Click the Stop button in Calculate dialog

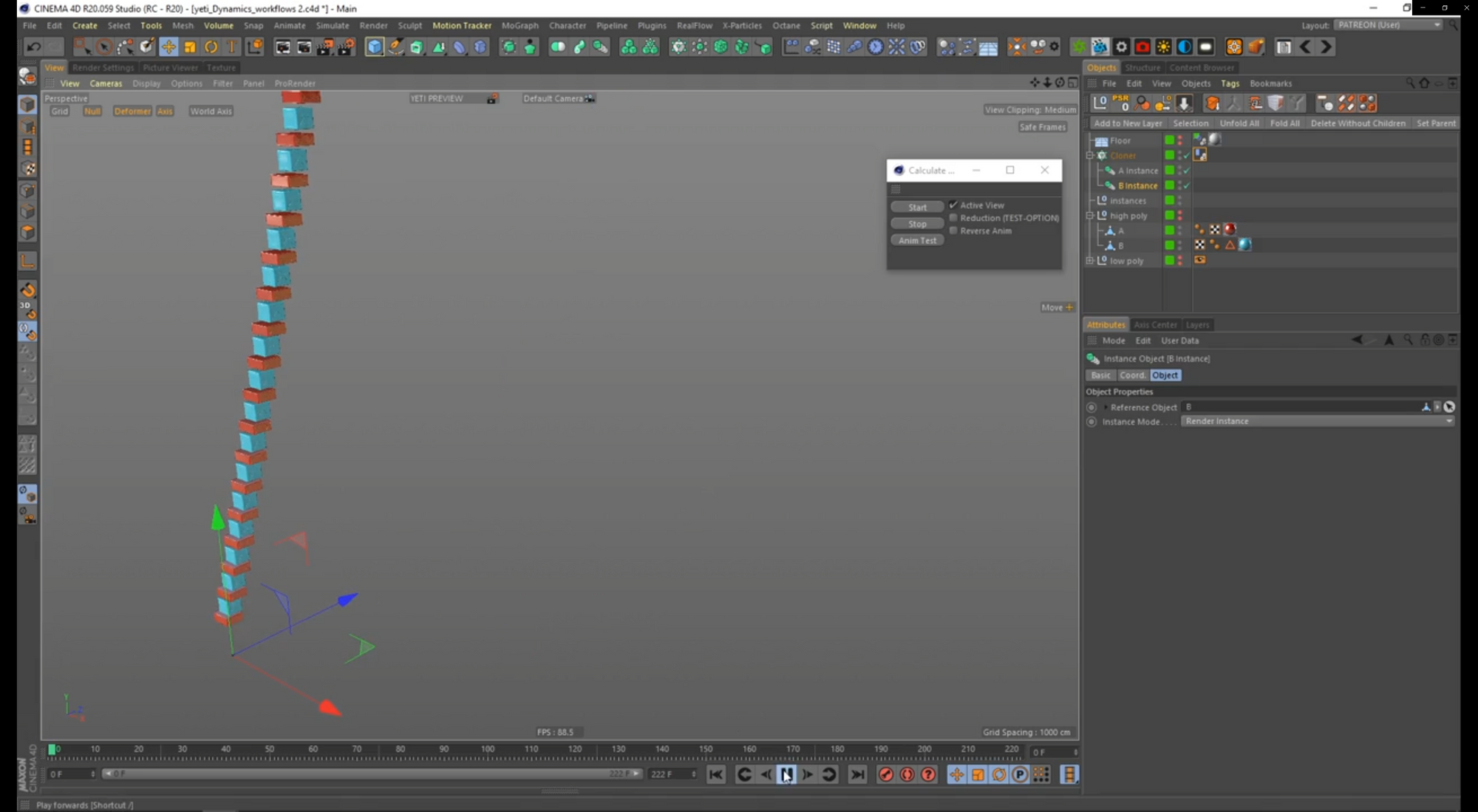(x=917, y=224)
